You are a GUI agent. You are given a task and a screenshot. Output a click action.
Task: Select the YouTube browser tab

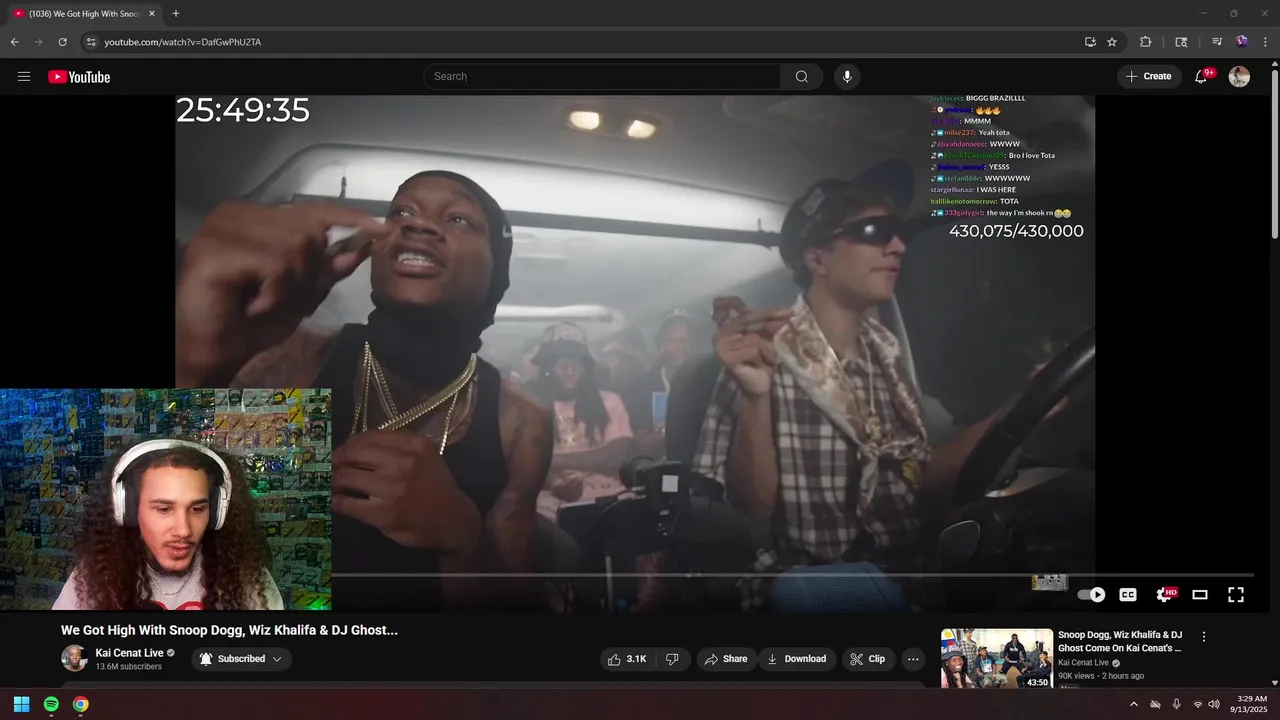(x=84, y=14)
